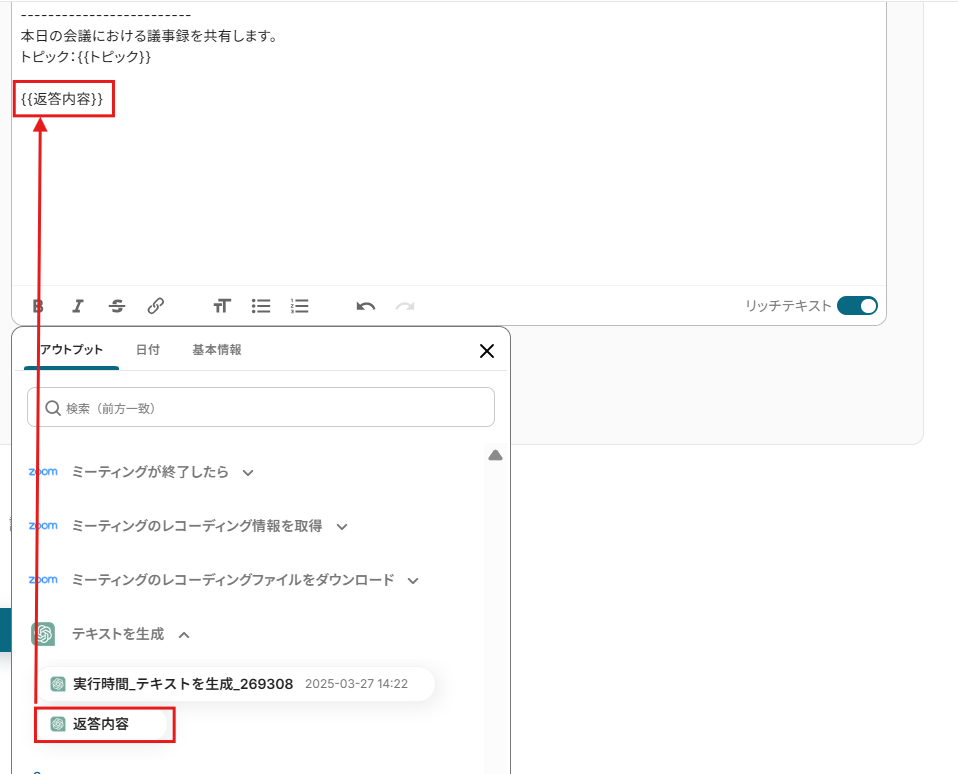
Task: Undo the last edit
Action: pyautogui.click(x=365, y=306)
